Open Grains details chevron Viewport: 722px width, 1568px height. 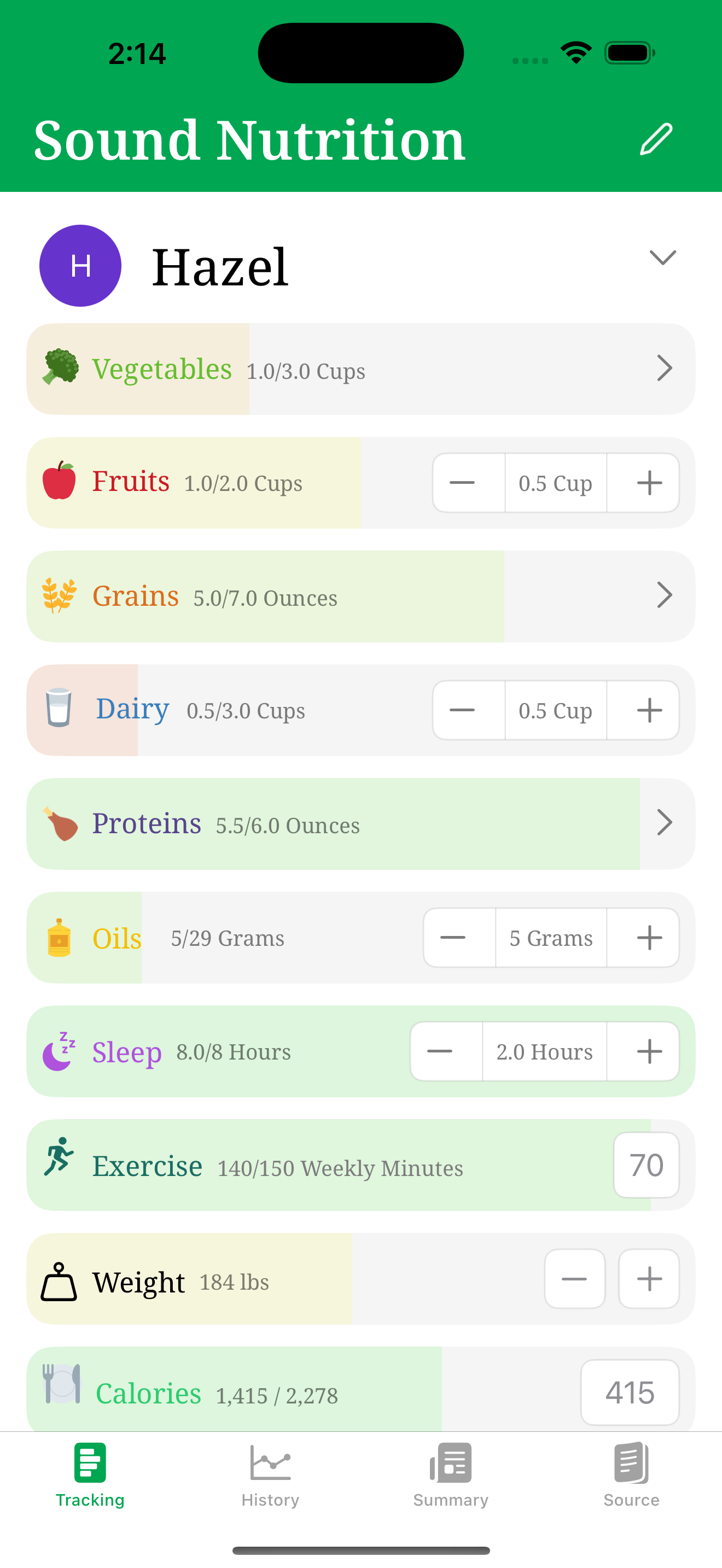click(x=665, y=595)
